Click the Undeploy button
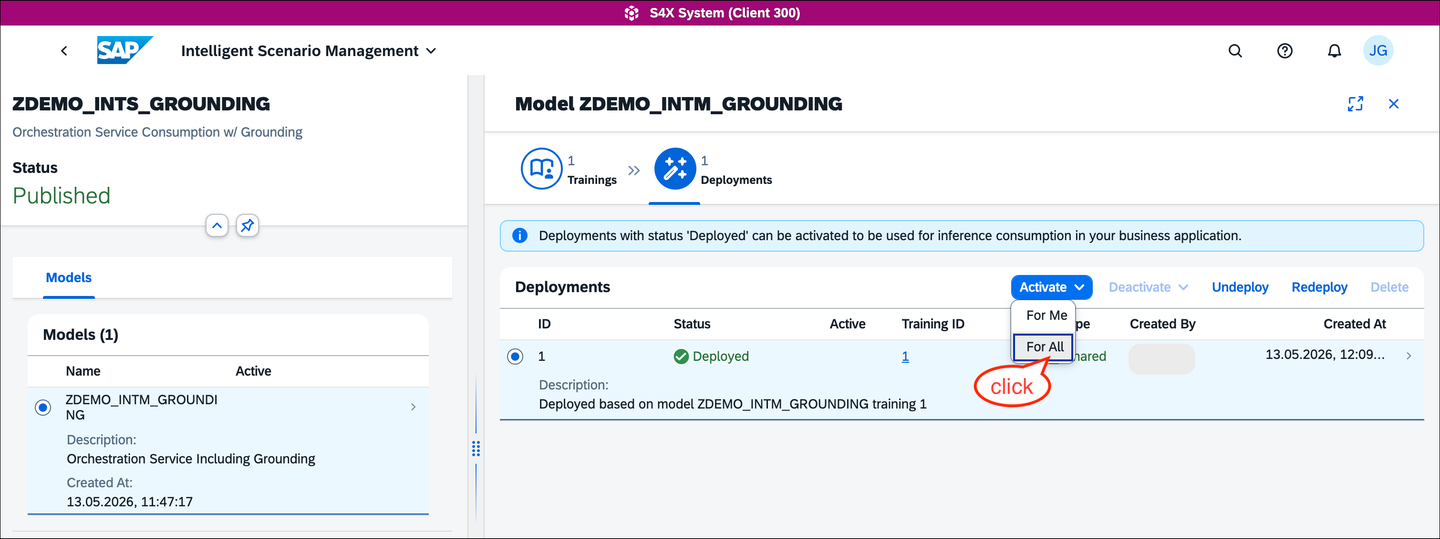The image size is (1440, 539). [x=1240, y=287]
